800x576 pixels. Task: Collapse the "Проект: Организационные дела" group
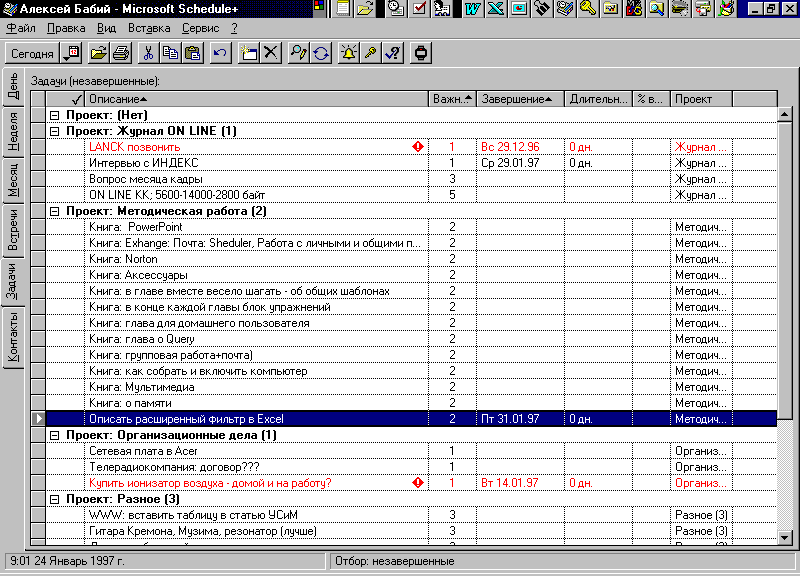click(x=55, y=435)
